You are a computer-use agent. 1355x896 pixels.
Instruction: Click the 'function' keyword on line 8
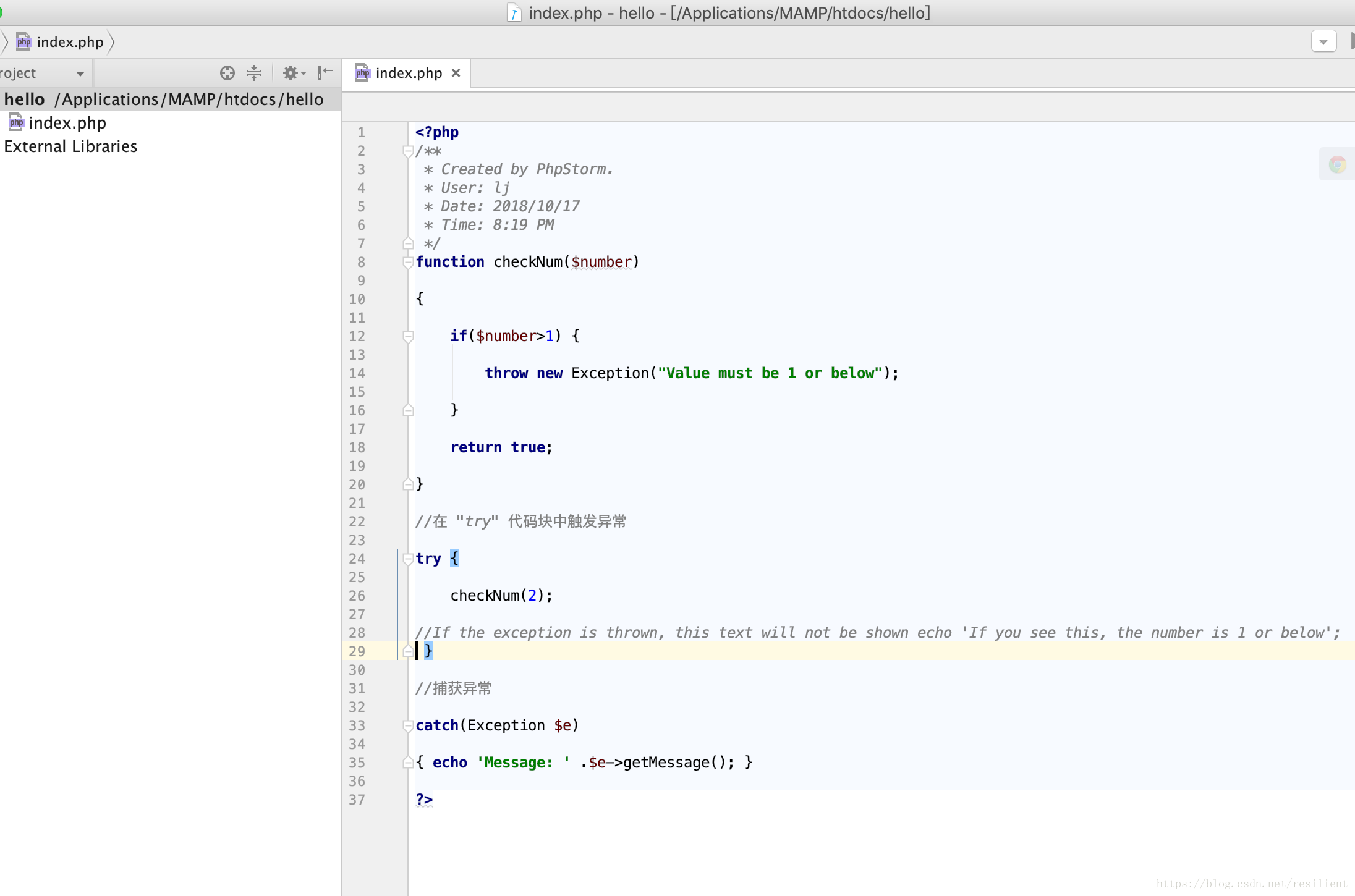450,262
